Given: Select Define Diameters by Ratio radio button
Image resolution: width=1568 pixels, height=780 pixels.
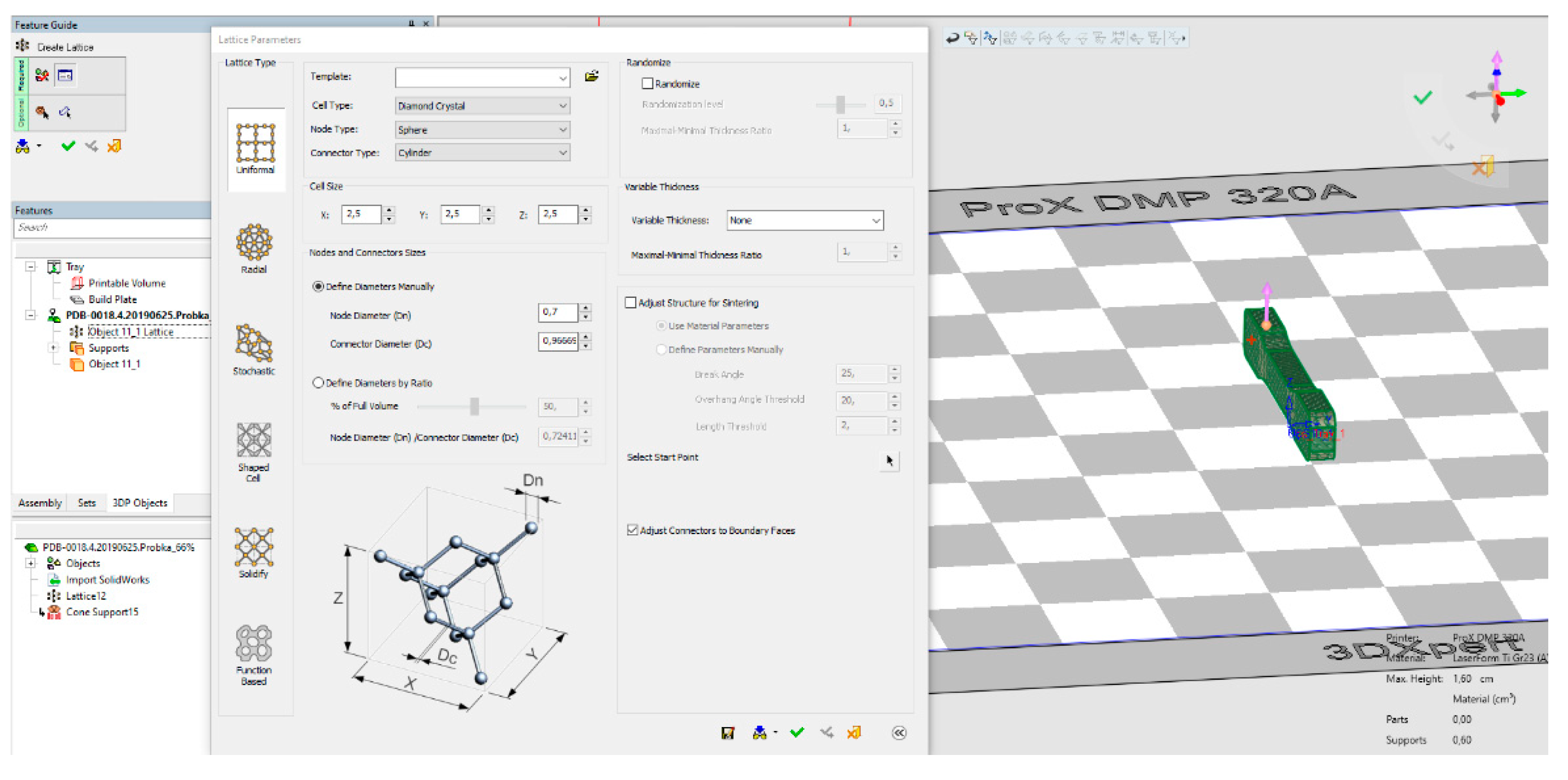Looking at the screenshot, I should point(318,383).
